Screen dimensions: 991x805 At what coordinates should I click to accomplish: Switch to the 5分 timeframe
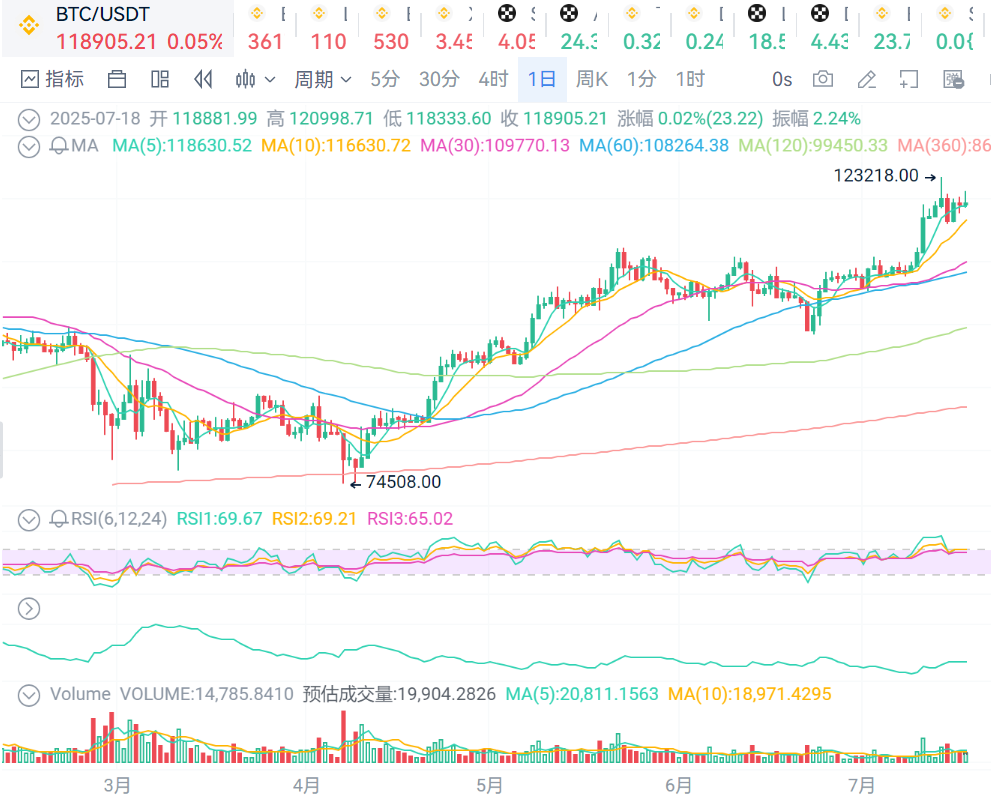coord(385,80)
